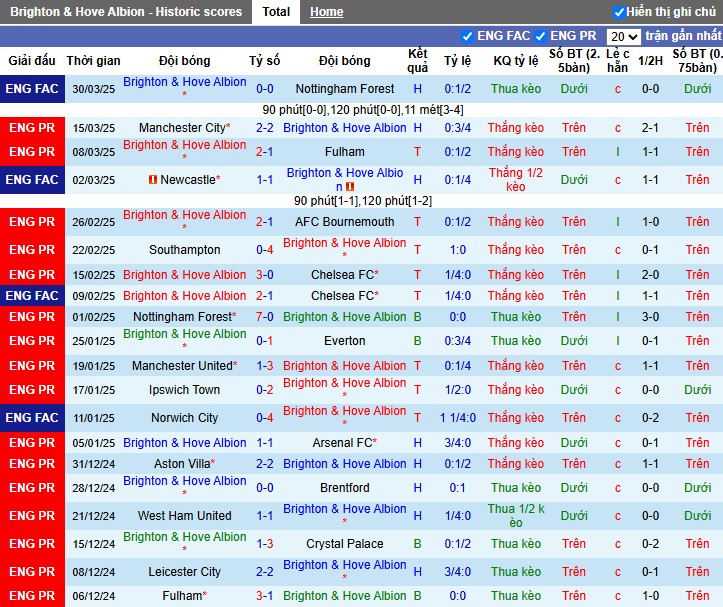The width and height of the screenshot is (723, 607).
Task: Click the Tỷ số column header
Action: [x=265, y=60]
